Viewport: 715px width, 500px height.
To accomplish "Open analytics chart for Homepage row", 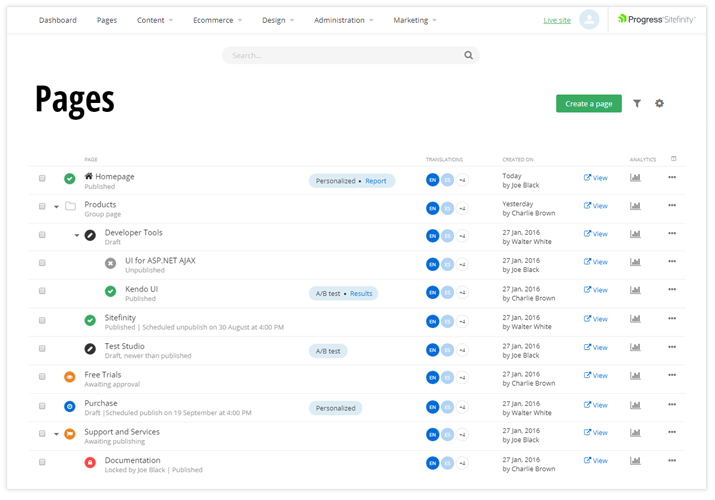I will coord(635,178).
